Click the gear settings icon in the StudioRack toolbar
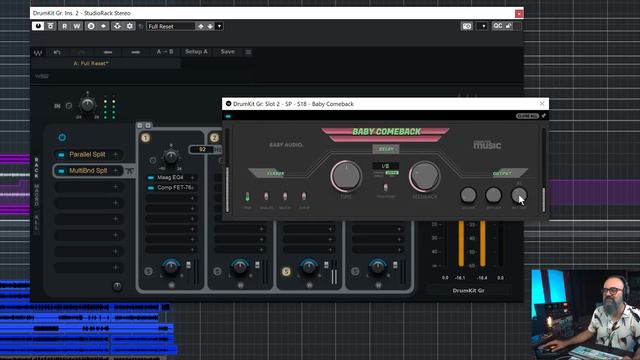This screenshot has height=360, width=640. (130, 26)
